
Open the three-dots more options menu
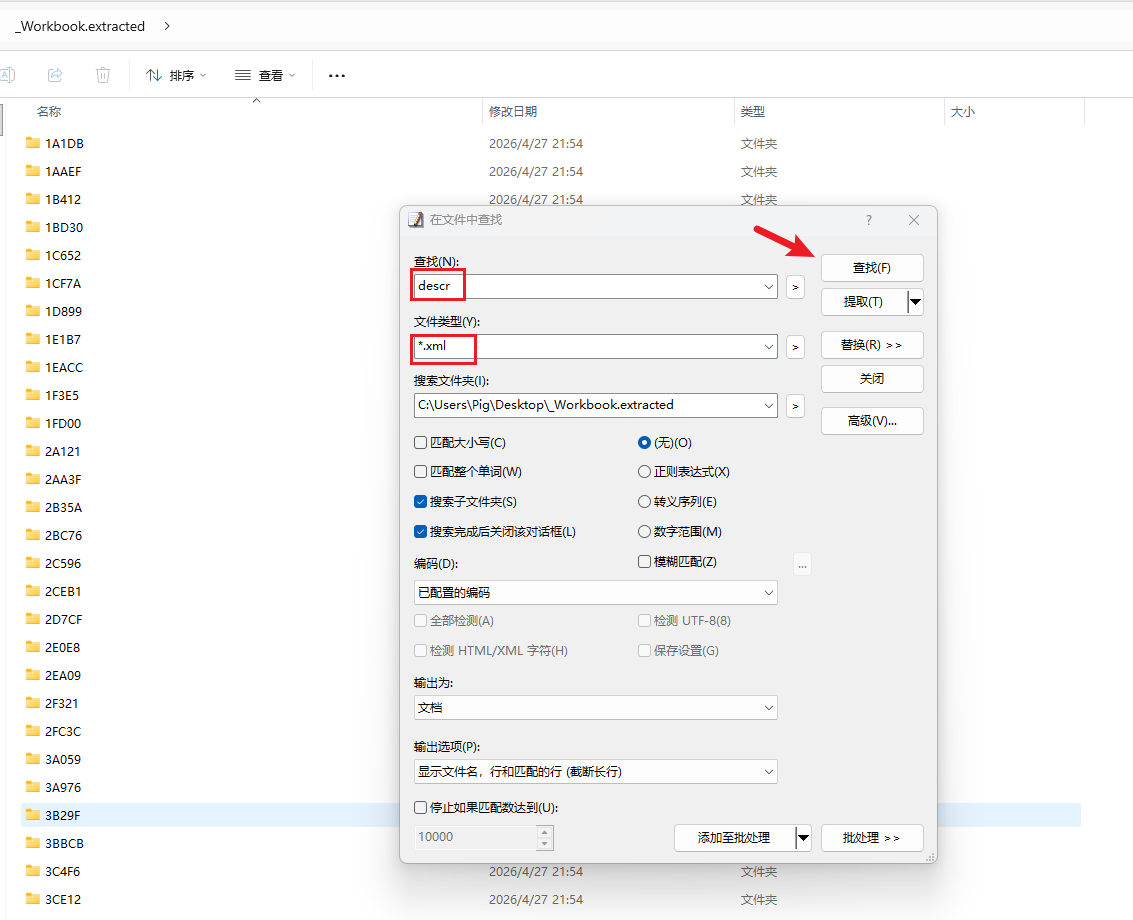(x=337, y=75)
